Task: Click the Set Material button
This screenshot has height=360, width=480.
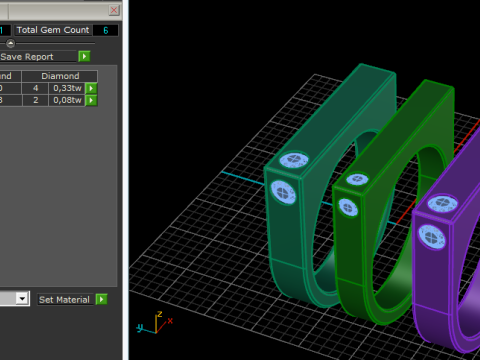Action: (65, 300)
